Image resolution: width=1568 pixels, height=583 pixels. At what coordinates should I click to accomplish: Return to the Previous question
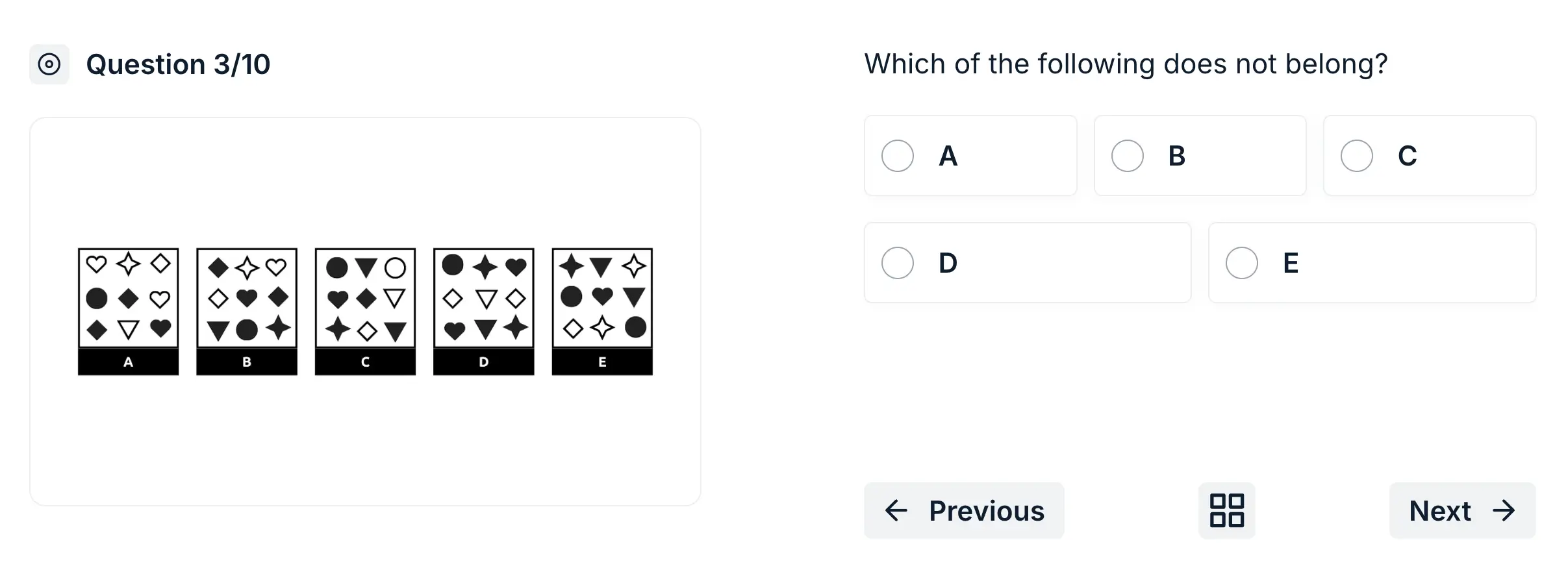click(x=964, y=510)
